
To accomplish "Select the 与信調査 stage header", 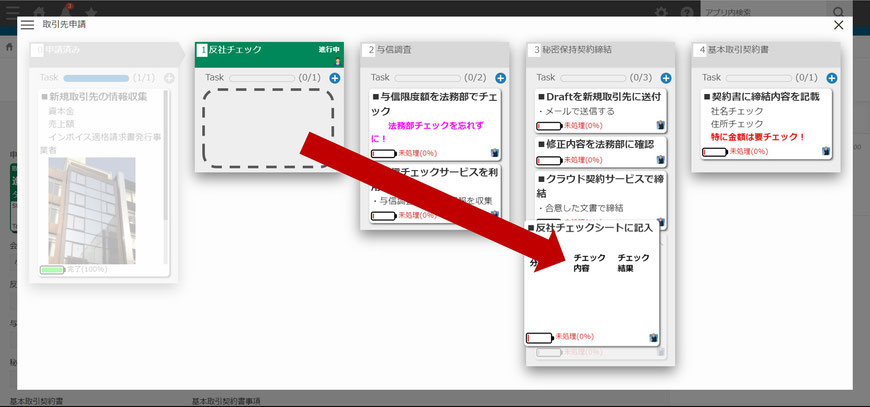I will (434, 49).
